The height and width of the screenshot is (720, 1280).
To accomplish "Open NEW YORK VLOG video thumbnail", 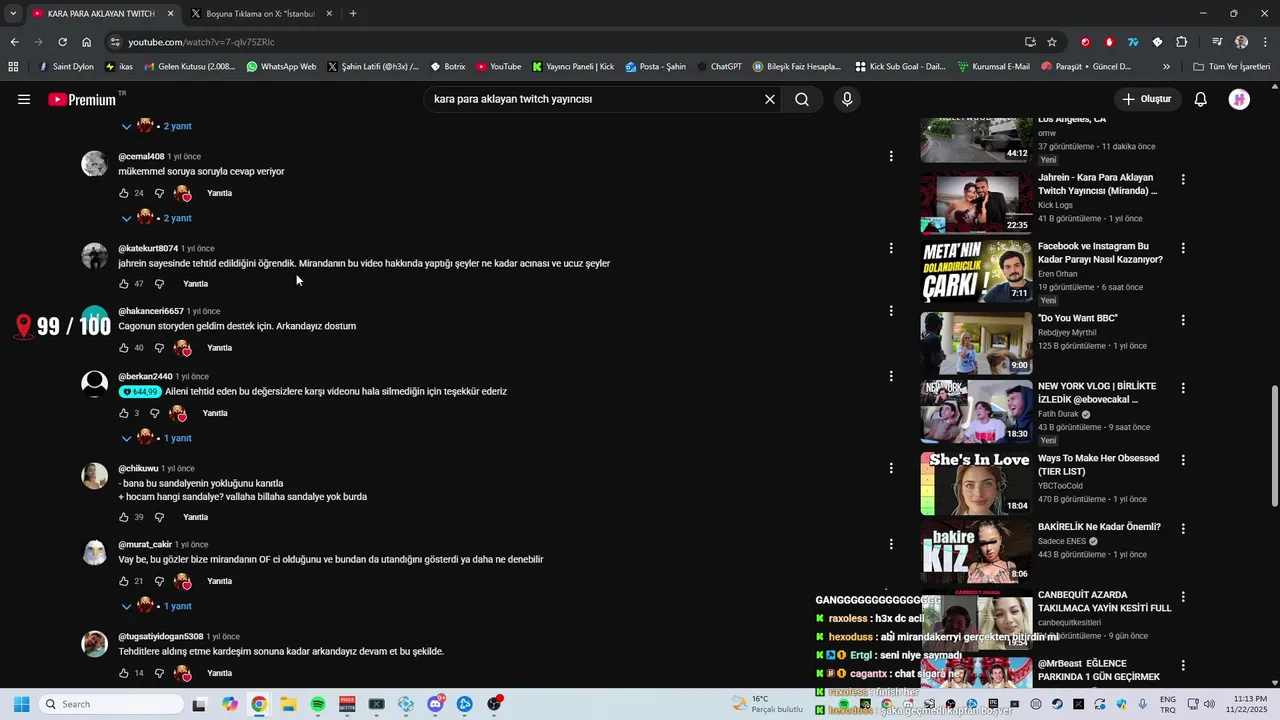I will click(x=977, y=411).
